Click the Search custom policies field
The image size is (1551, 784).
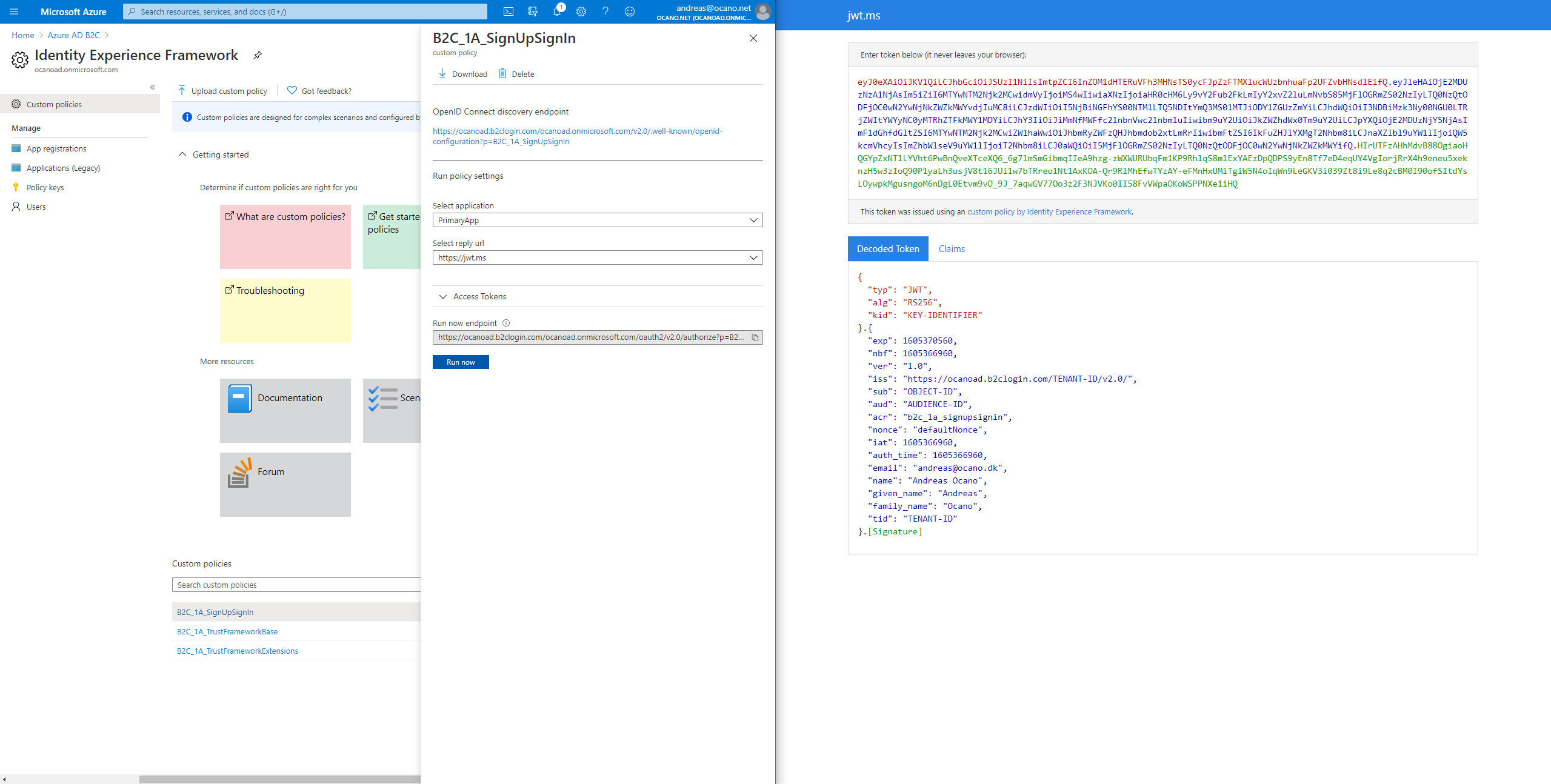pos(296,585)
